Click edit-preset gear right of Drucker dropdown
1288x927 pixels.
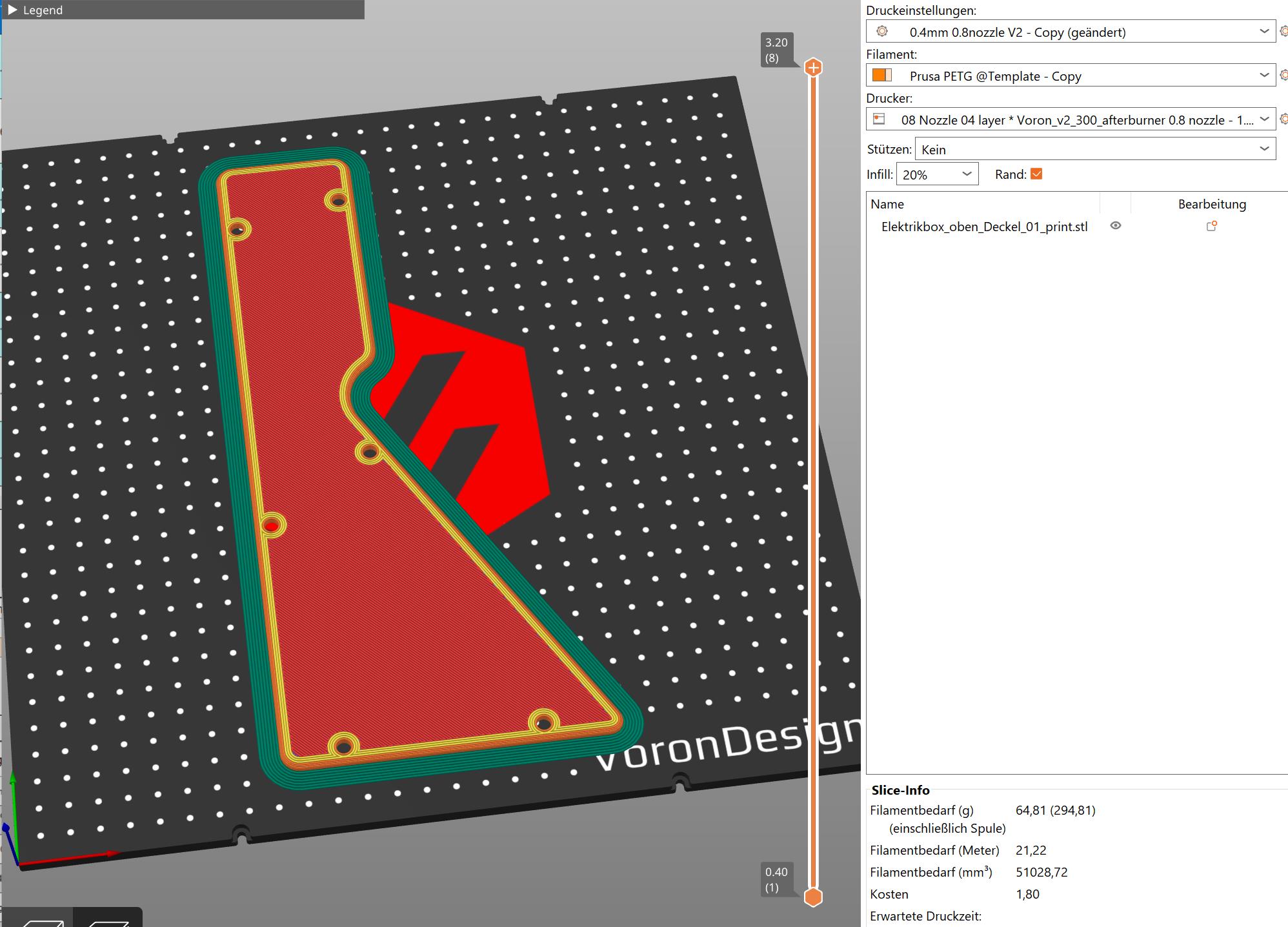pos(1283,119)
